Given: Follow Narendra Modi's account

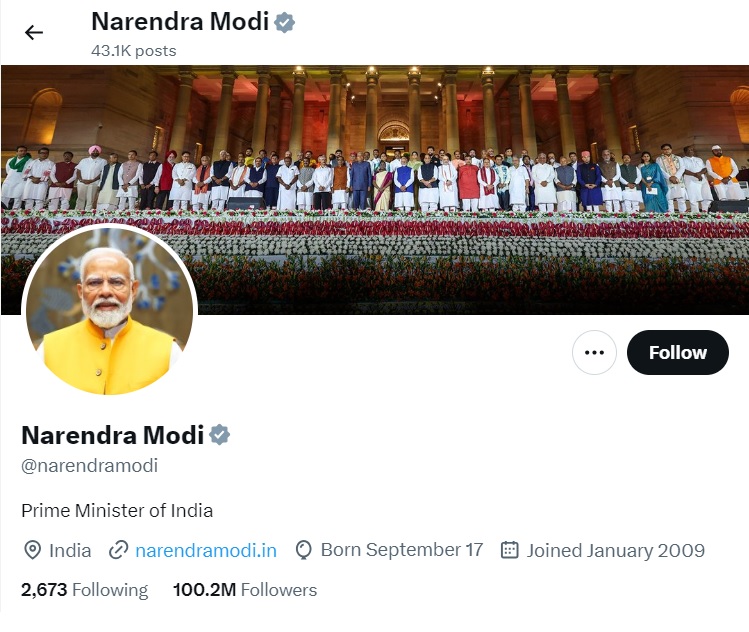Looking at the screenshot, I should (x=677, y=352).
